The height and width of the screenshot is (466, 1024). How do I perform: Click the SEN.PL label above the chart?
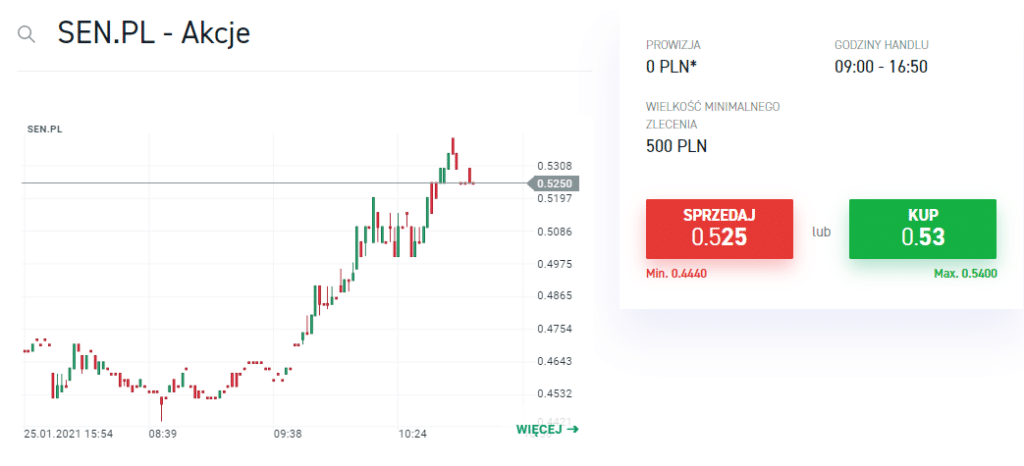click(44, 129)
